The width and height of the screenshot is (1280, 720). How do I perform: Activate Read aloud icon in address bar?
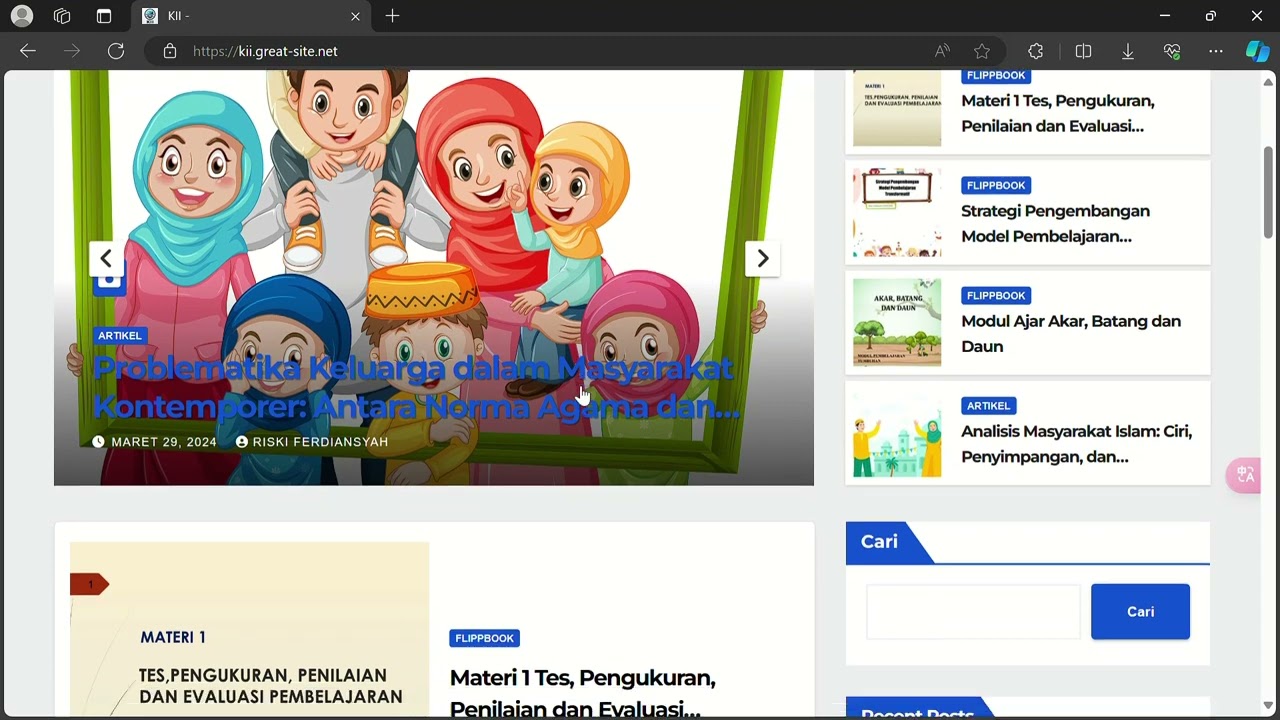942,51
